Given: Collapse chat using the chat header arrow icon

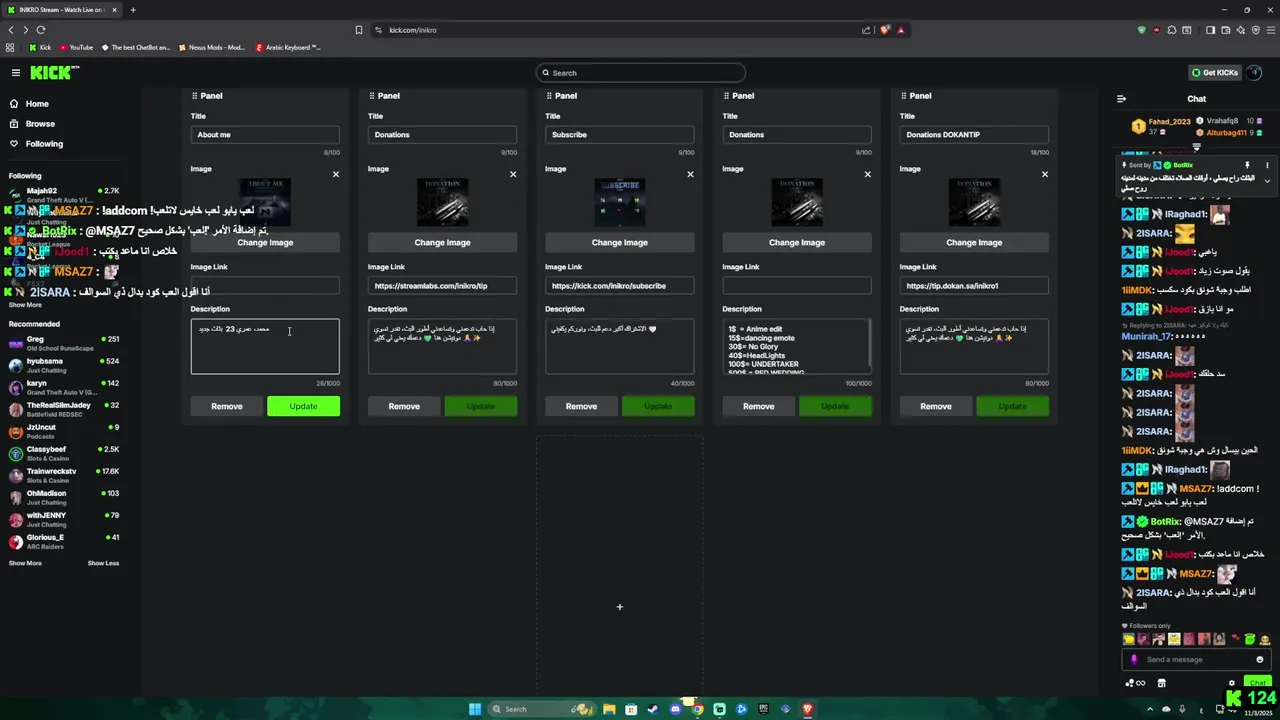Looking at the screenshot, I should tap(1121, 99).
